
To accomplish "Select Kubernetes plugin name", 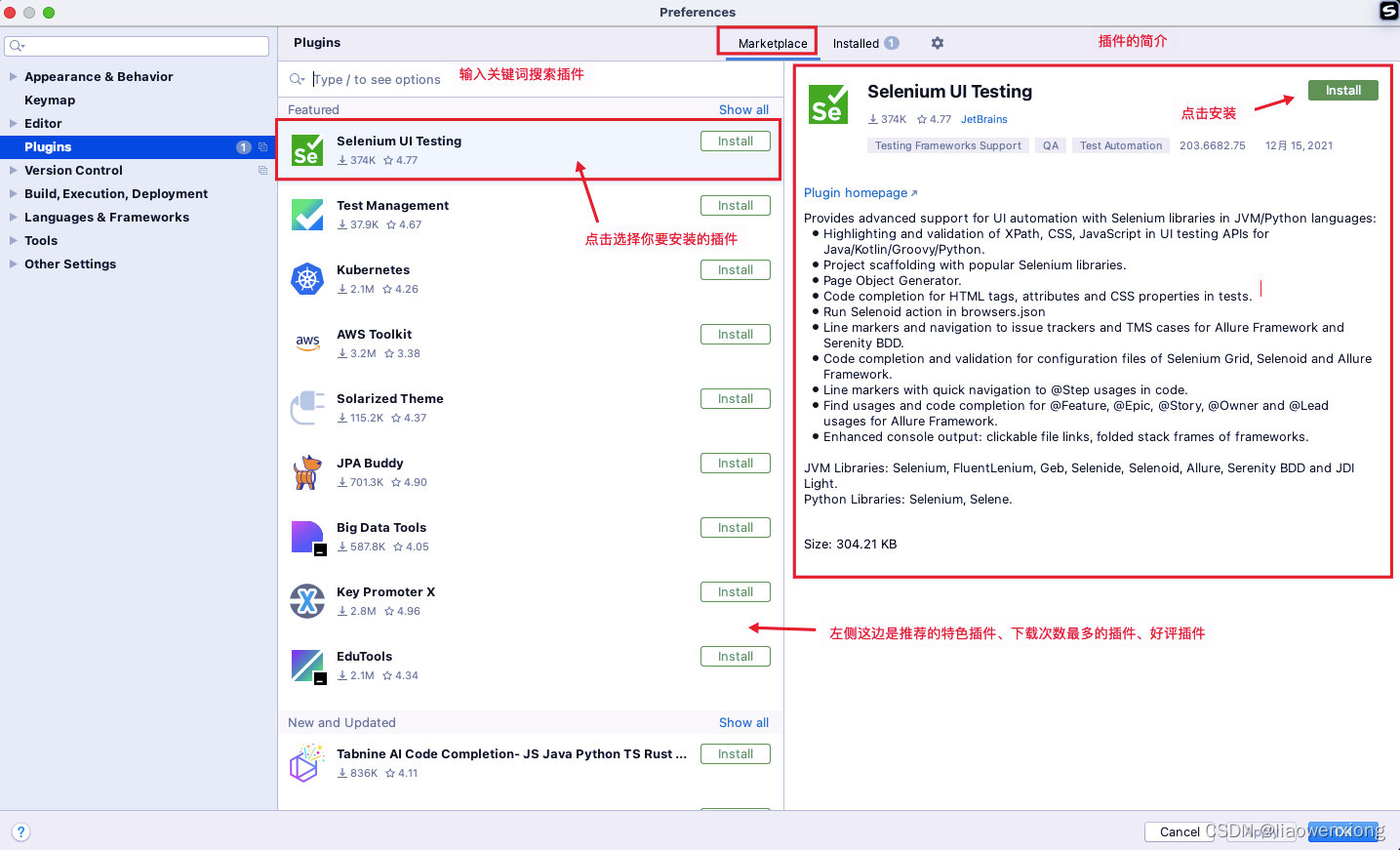I will (x=373, y=270).
